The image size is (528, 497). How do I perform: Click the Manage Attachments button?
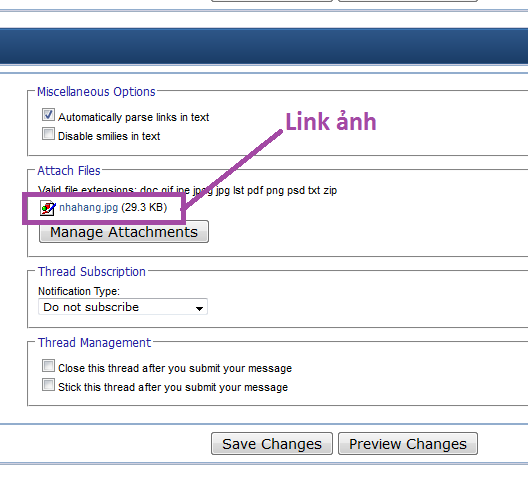click(x=124, y=232)
